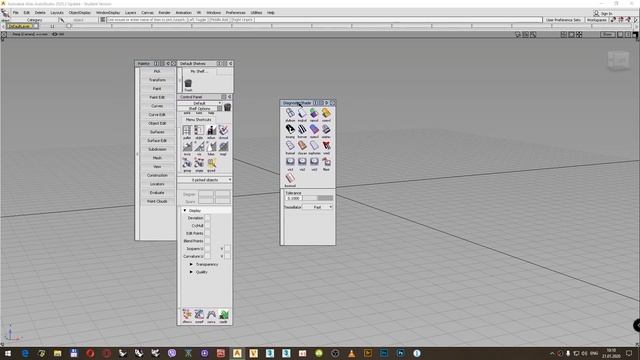Open the File menu
The height and width of the screenshot is (360, 640).
[16, 13]
